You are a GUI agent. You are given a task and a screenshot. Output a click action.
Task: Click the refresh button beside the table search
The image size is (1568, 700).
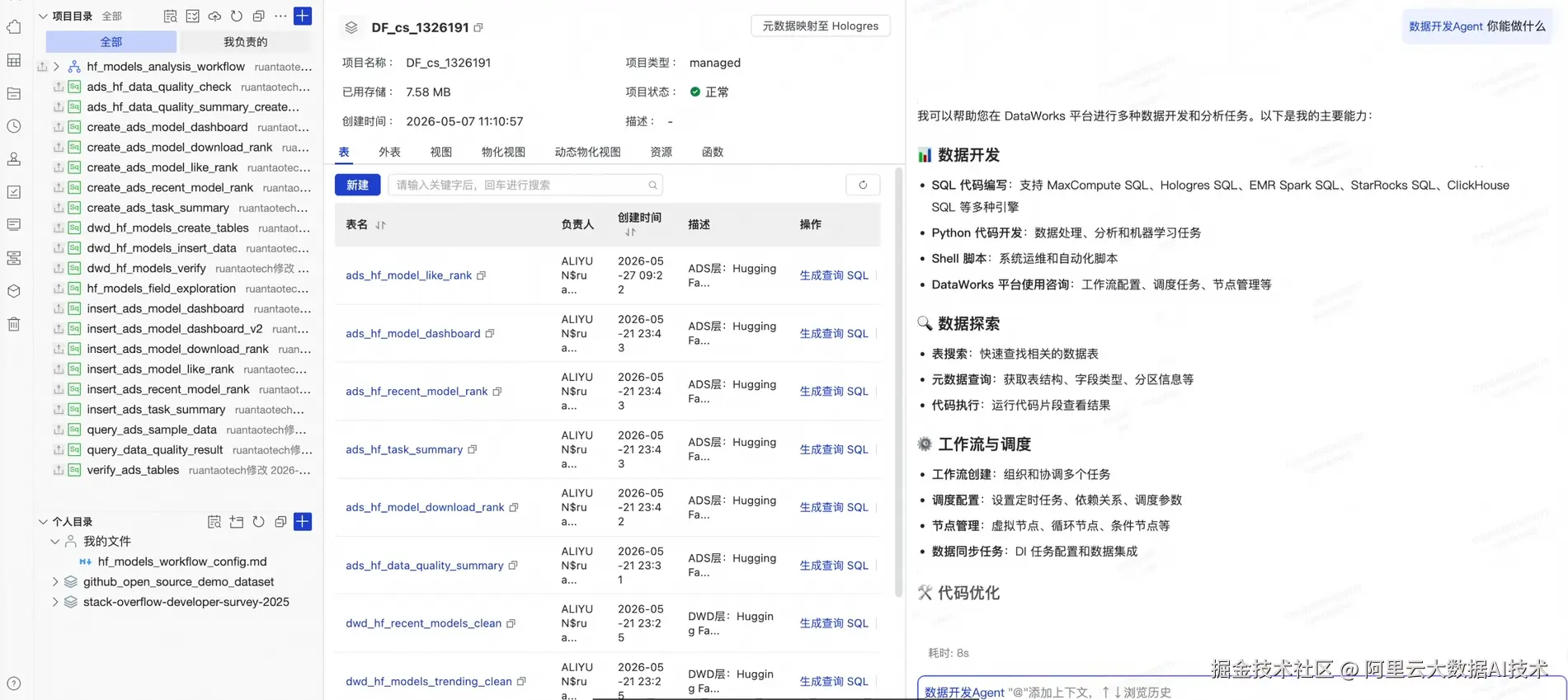tap(863, 185)
